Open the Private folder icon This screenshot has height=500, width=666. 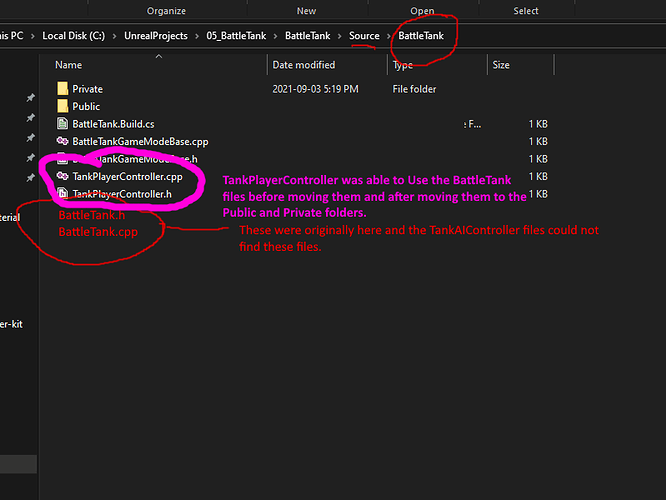[62, 88]
